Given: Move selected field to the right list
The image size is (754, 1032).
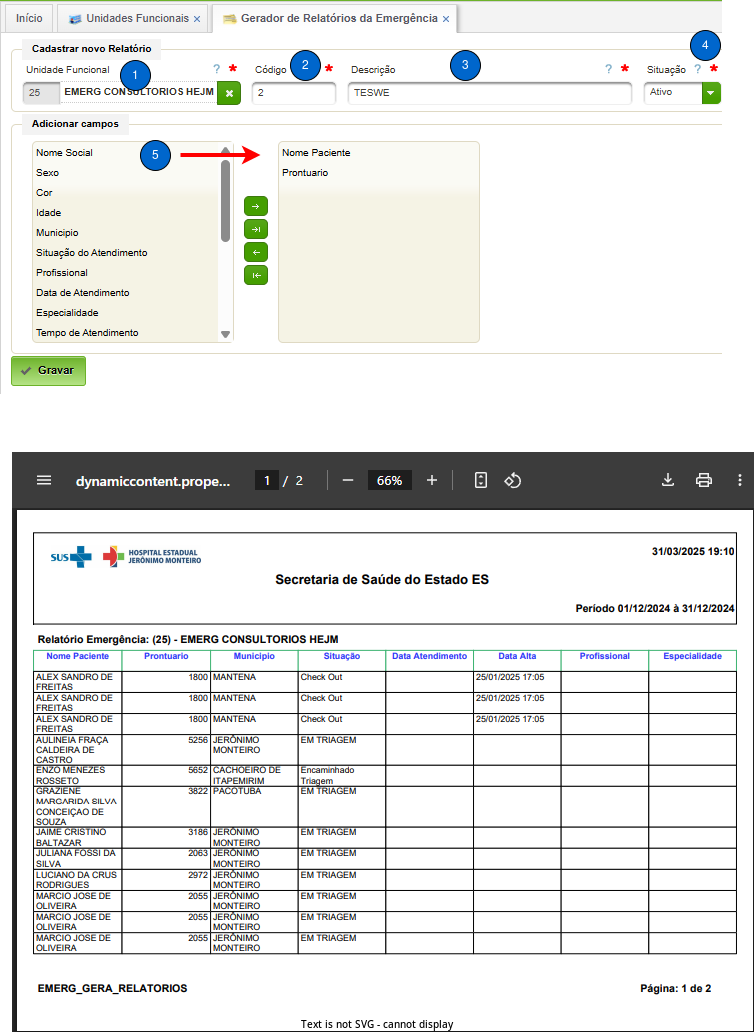Looking at the screenshot, I should (256, 206).
